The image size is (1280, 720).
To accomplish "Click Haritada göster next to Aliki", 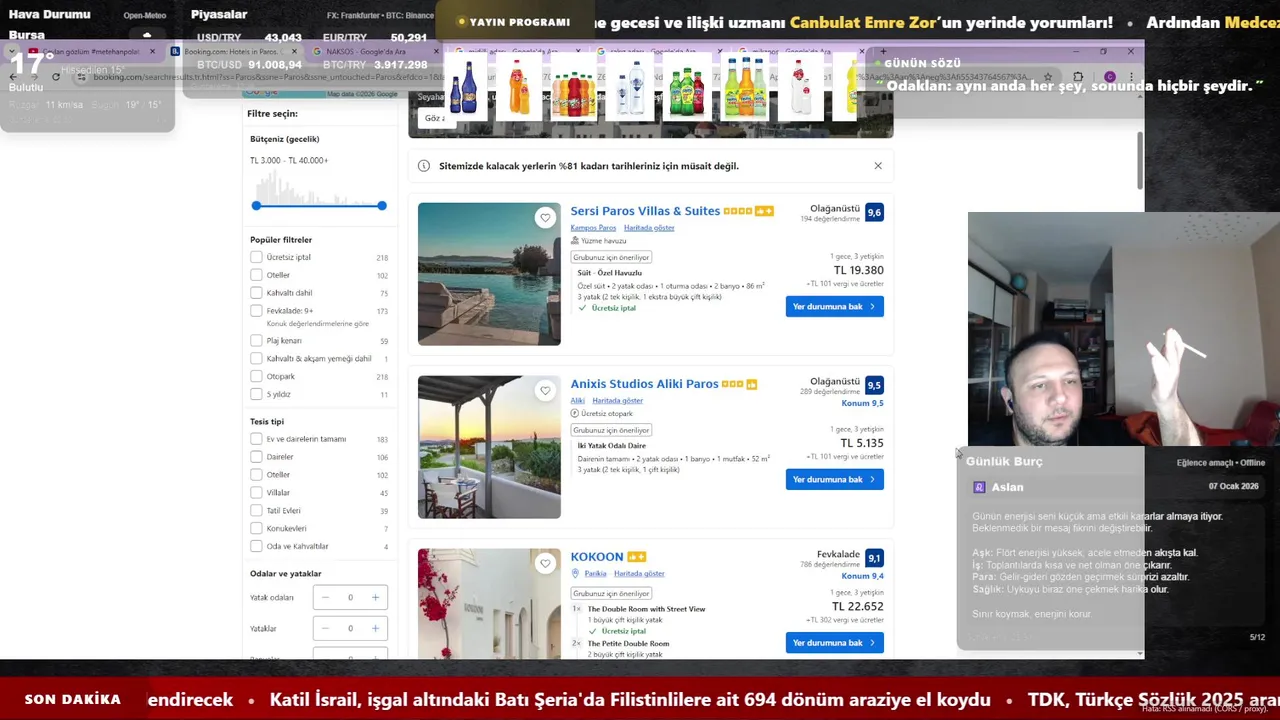I will coord(618,401).
